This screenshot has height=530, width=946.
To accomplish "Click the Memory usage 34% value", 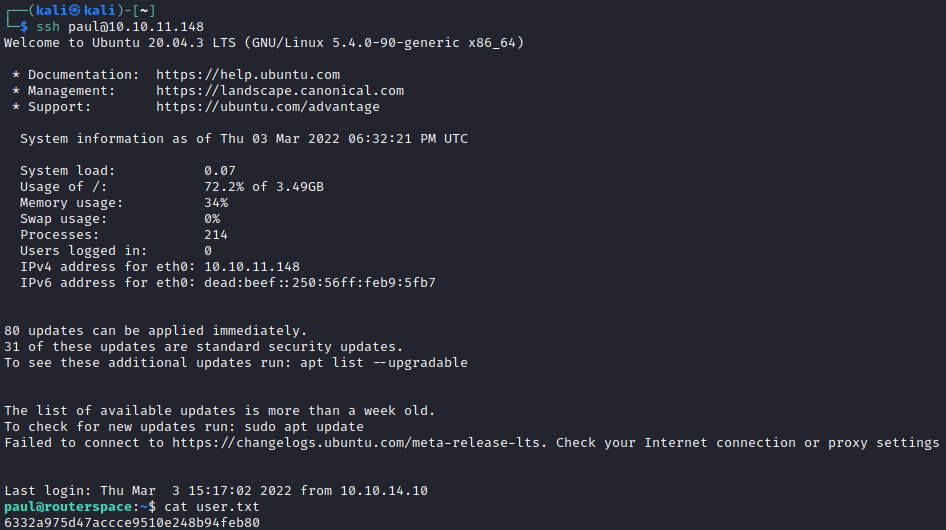I will 216,203.
